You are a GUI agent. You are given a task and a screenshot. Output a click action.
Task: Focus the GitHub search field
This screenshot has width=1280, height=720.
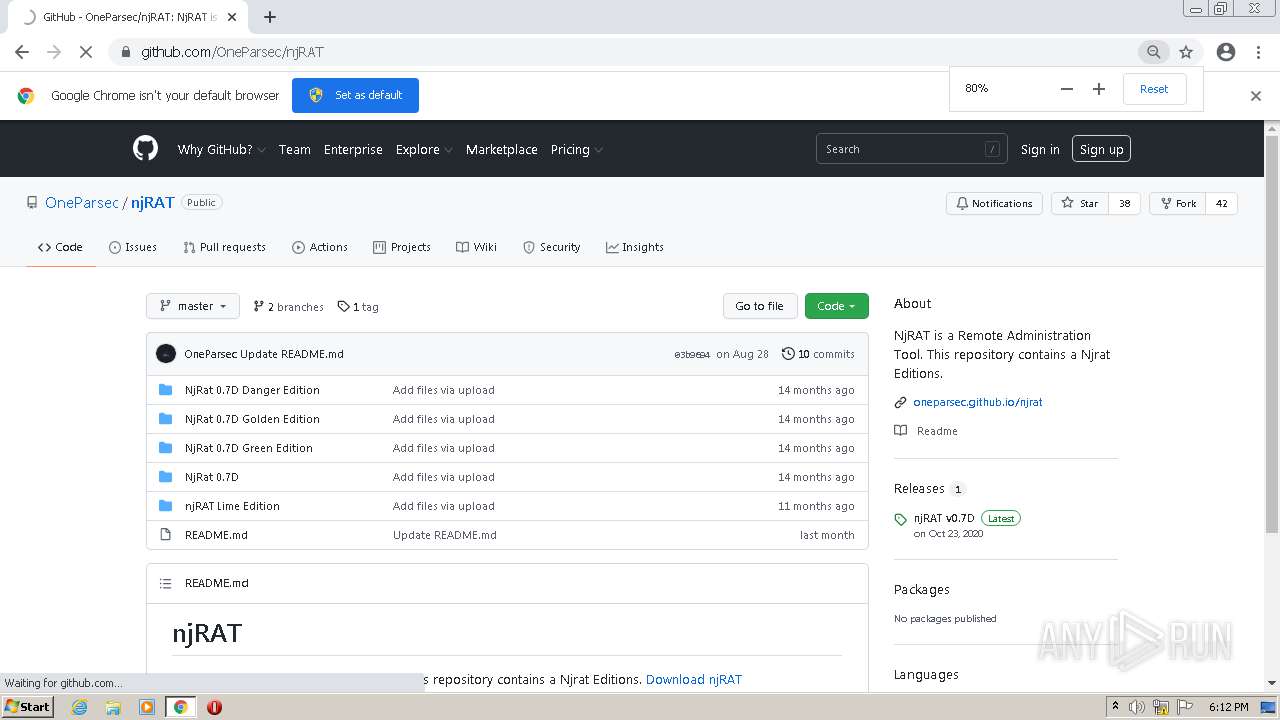click(x=911, y=149)
